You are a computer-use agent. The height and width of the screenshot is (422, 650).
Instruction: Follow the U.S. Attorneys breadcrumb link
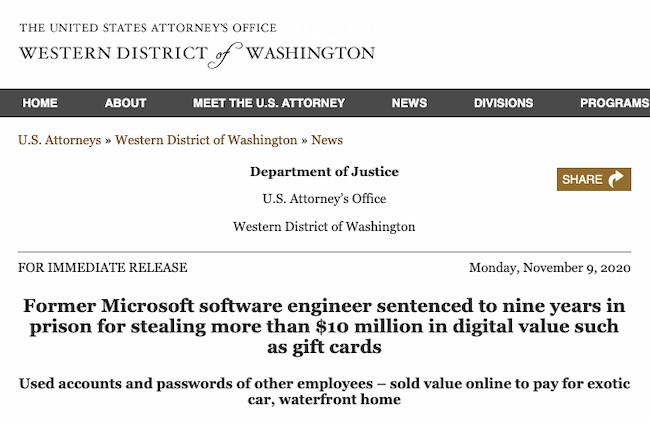click(x=59, y=140)
